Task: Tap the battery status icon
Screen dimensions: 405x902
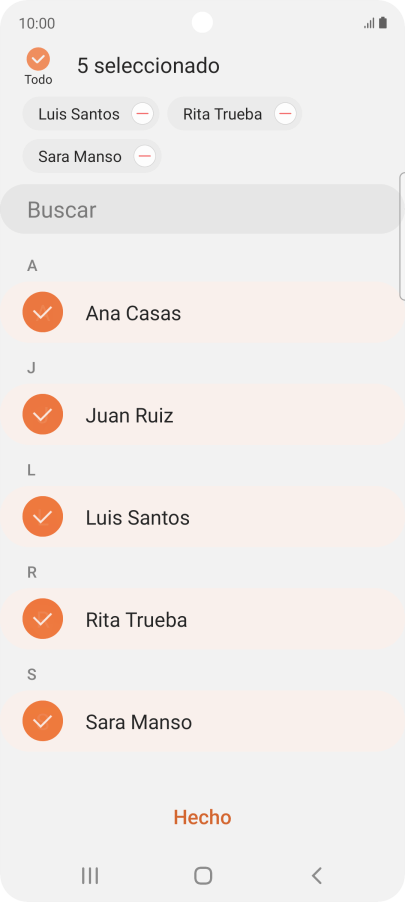Action: 383,23
